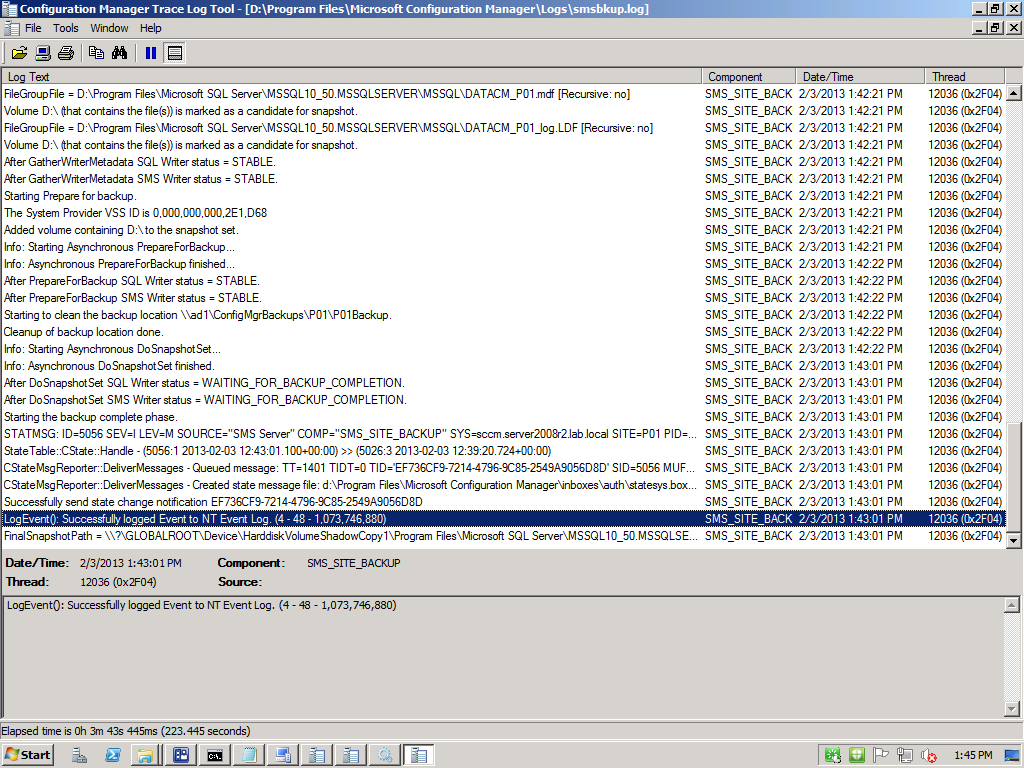Viewport: 1024px width, 768px height.
Task: Click the elapsed time status bar text
Action: [125, 731]
